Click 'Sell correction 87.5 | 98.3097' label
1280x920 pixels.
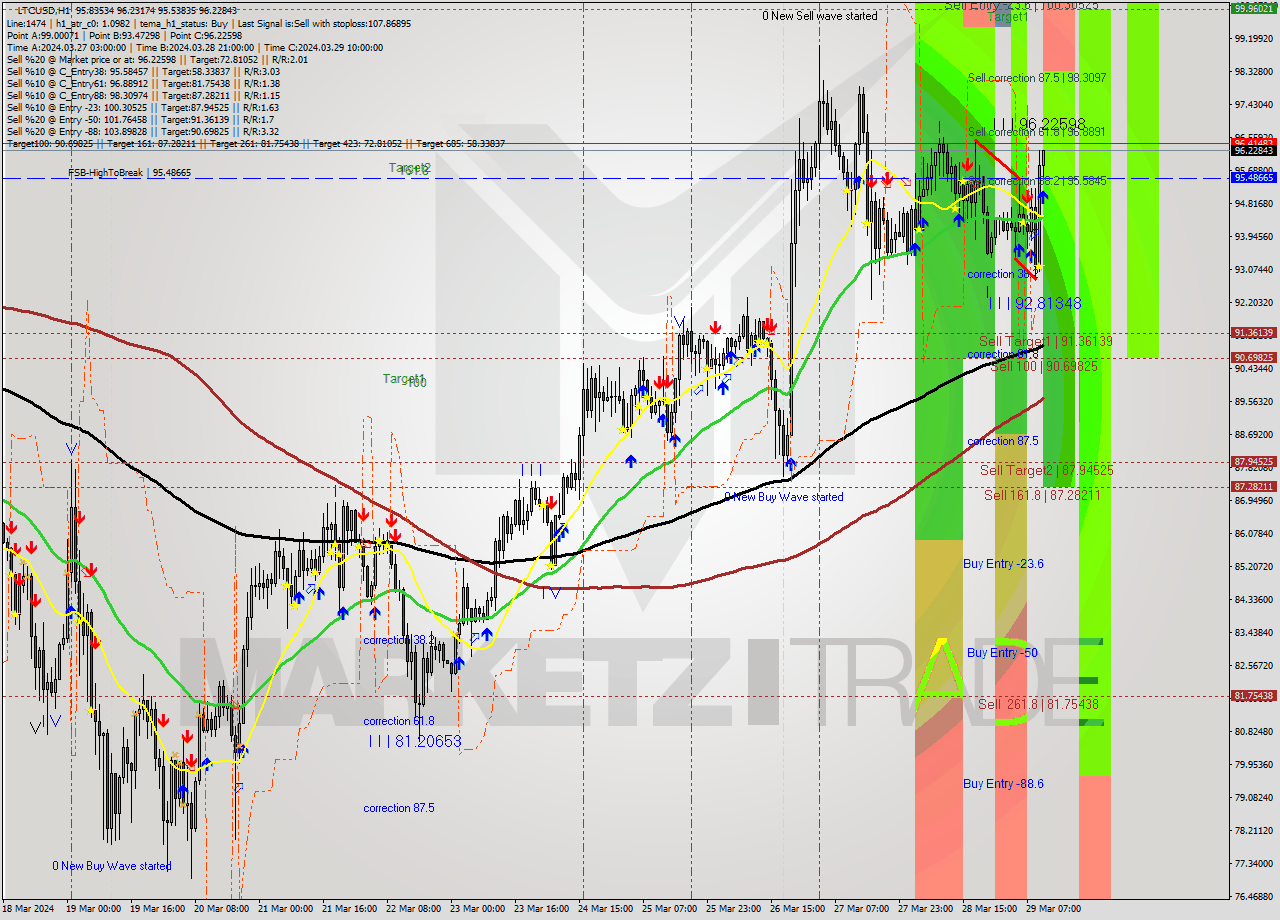coord(1037,77)
